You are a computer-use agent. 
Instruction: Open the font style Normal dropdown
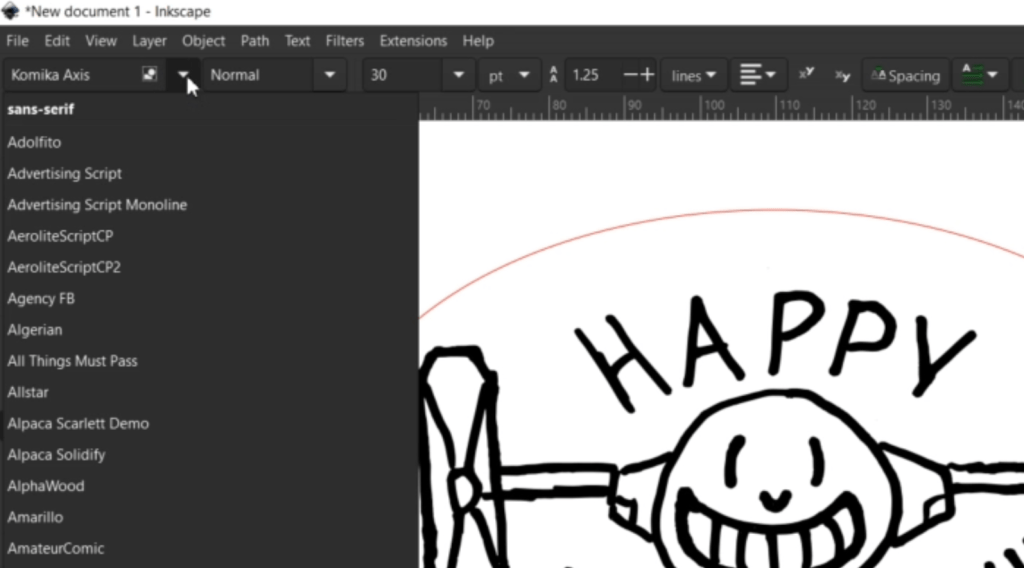(x=329, y=75)
